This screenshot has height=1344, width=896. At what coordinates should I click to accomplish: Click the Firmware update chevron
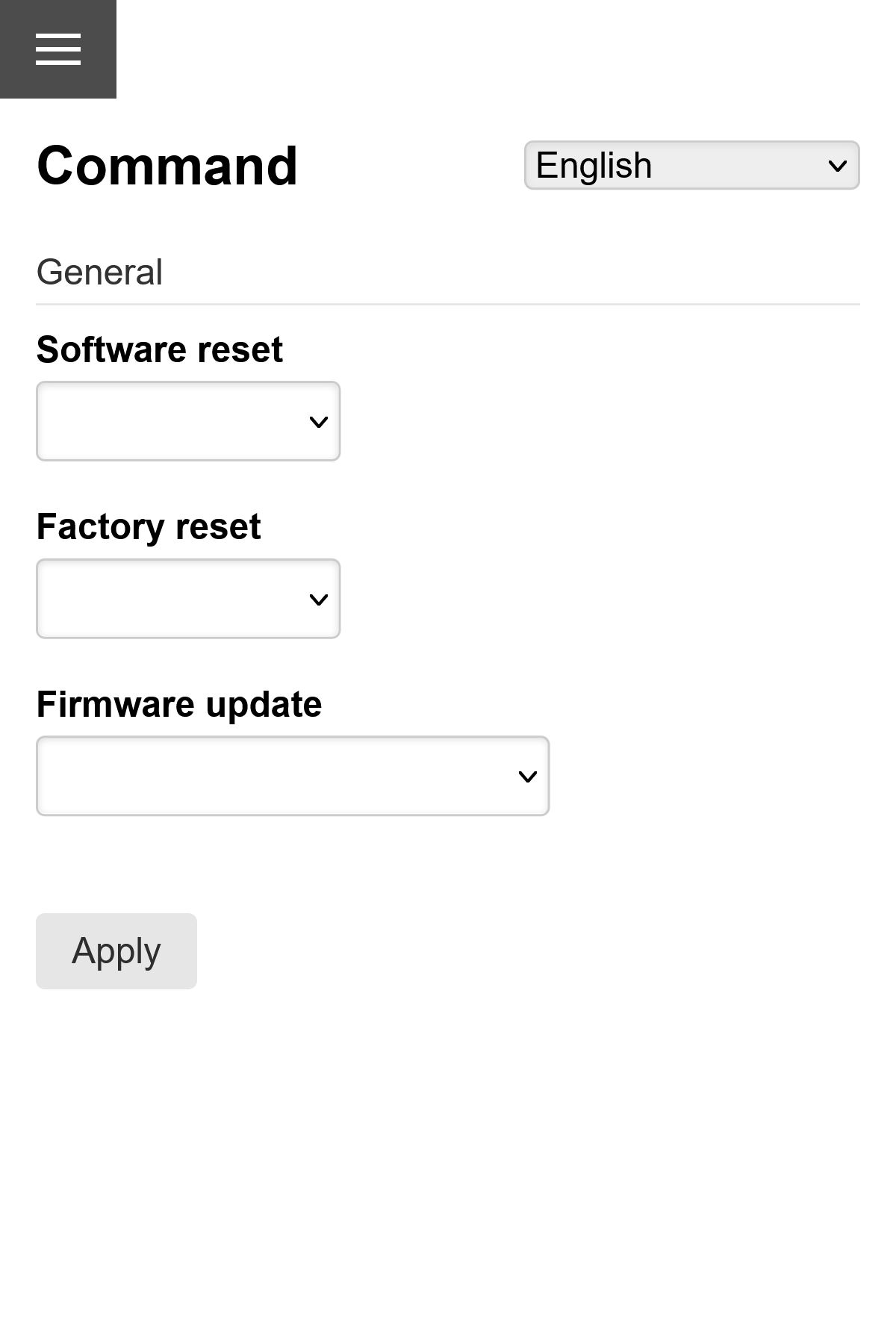coord(528,777)
